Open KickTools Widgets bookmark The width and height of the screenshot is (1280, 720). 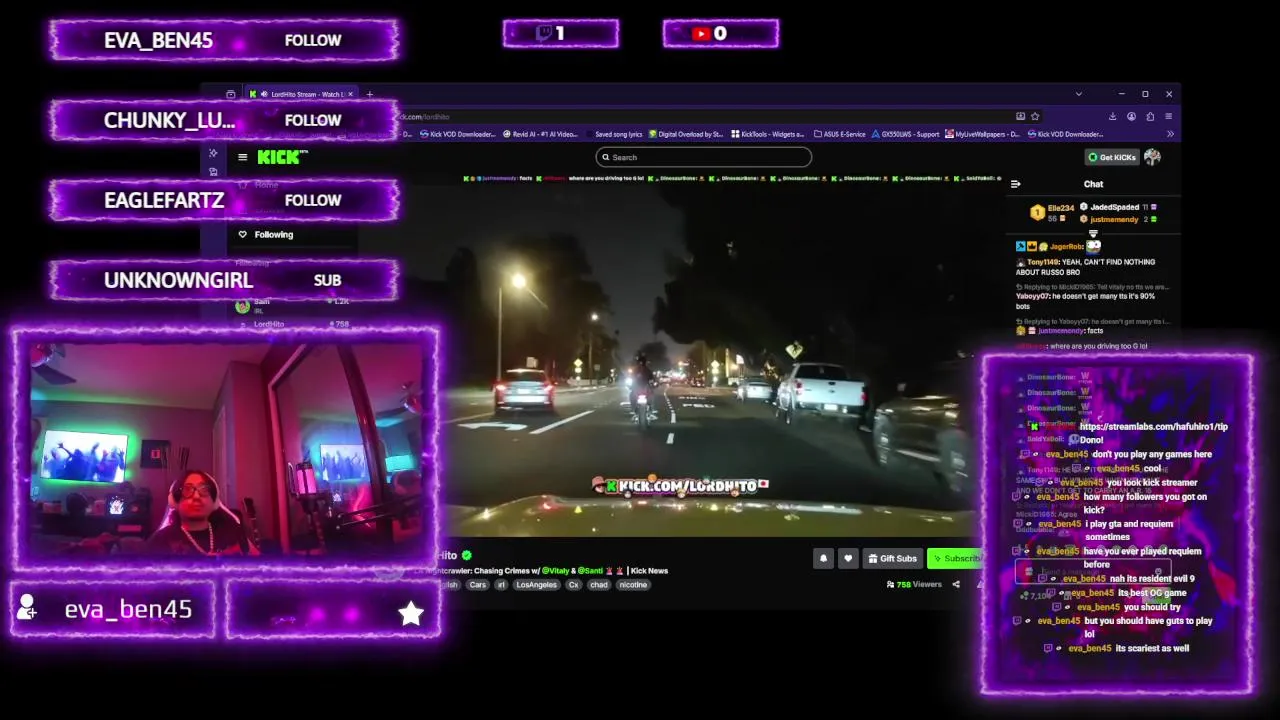[x=768, y=134]
